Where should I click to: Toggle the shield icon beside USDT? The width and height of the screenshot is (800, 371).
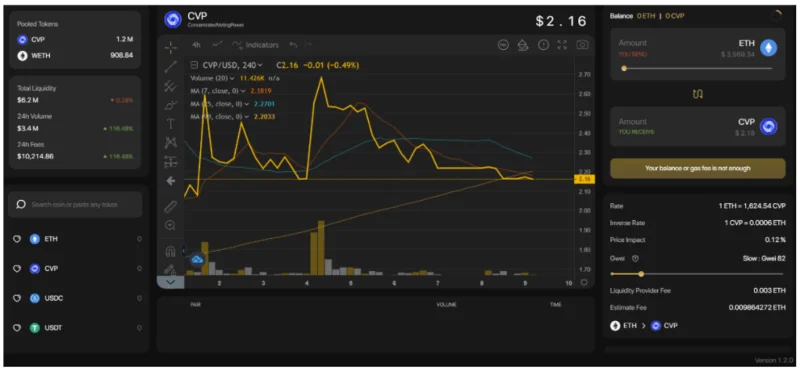pyautogui.click(x=17, y=328)
